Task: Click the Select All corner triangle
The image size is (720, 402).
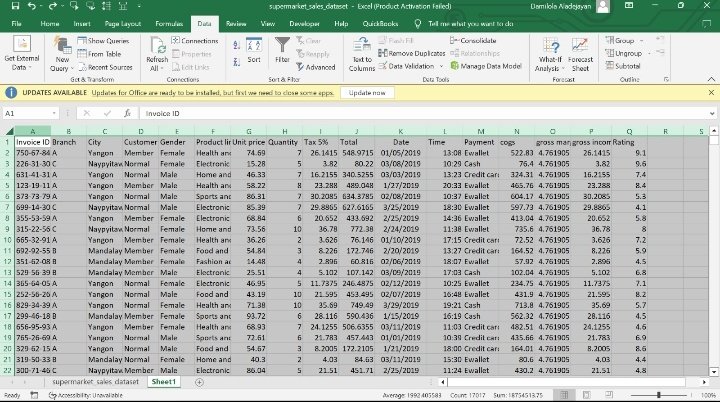Action: [9, 131]
